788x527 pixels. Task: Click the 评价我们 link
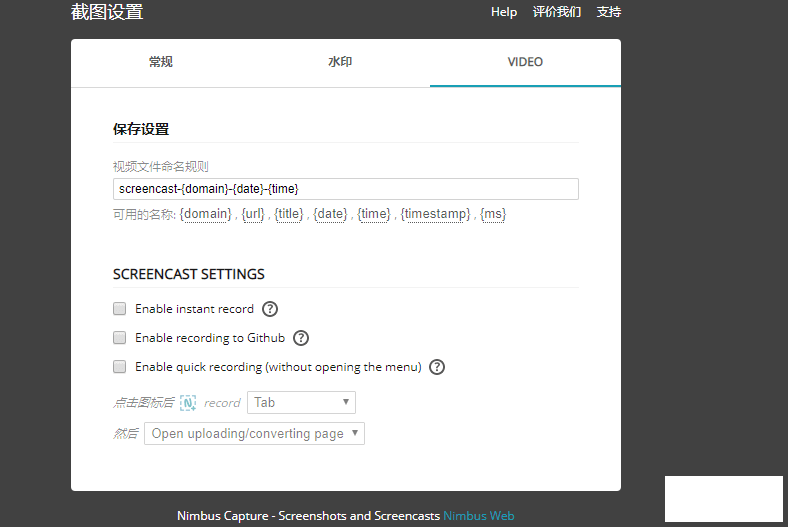[x=557, y=12]
